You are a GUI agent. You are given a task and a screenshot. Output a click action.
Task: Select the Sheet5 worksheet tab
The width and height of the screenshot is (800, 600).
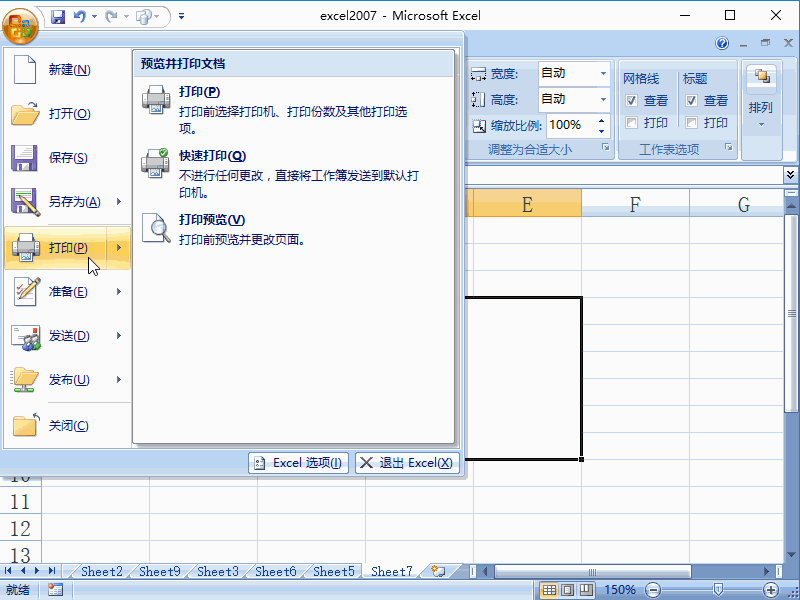(333, 571)
